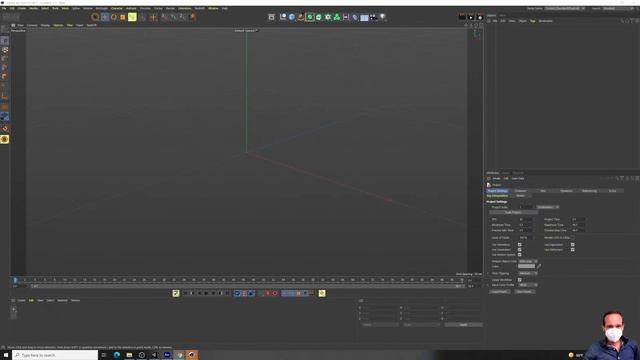Image resolution: width=640 pixels, height=360 pixels.
Task: Expand the View Clipping disclosure arrow
Action: tap(488, 273)
